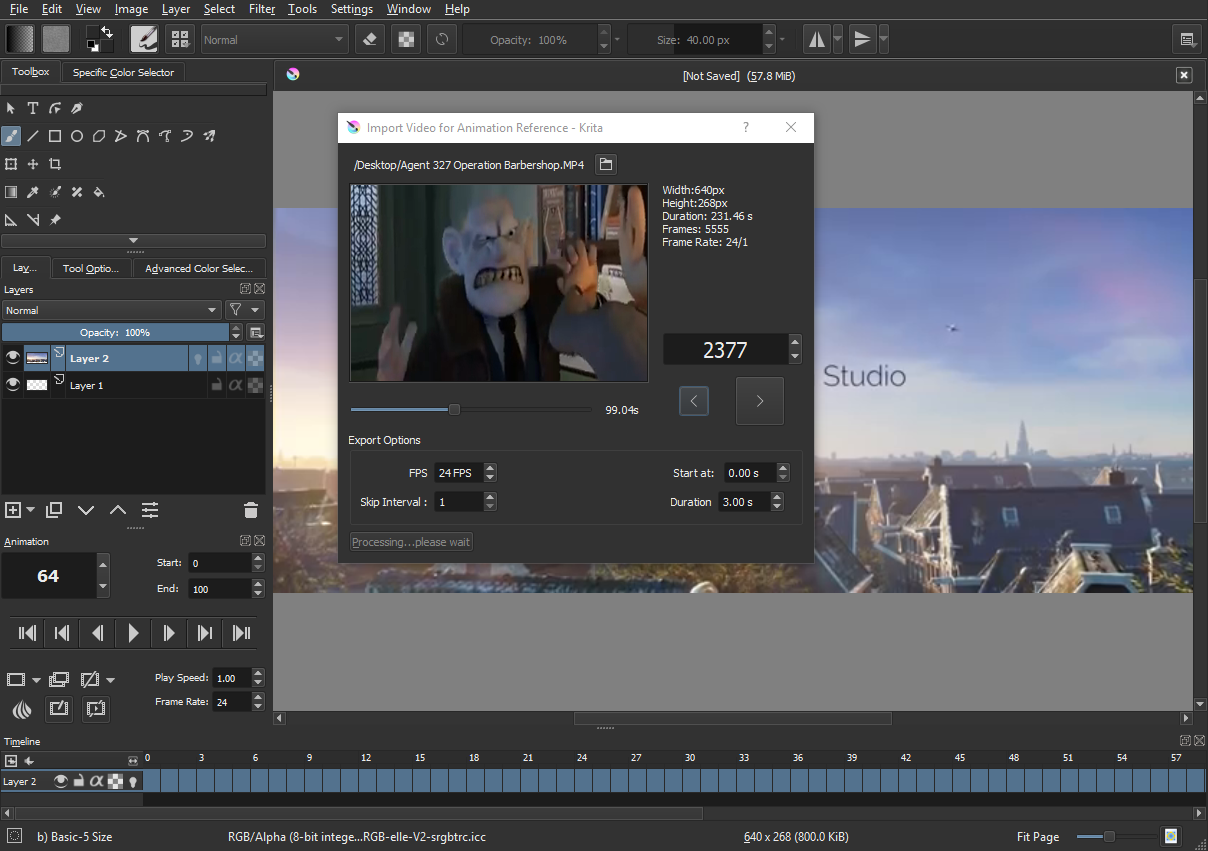Switch to Specific Color Selector tab
Screen dimensions: 1208x851
click(x=123, y=72)
